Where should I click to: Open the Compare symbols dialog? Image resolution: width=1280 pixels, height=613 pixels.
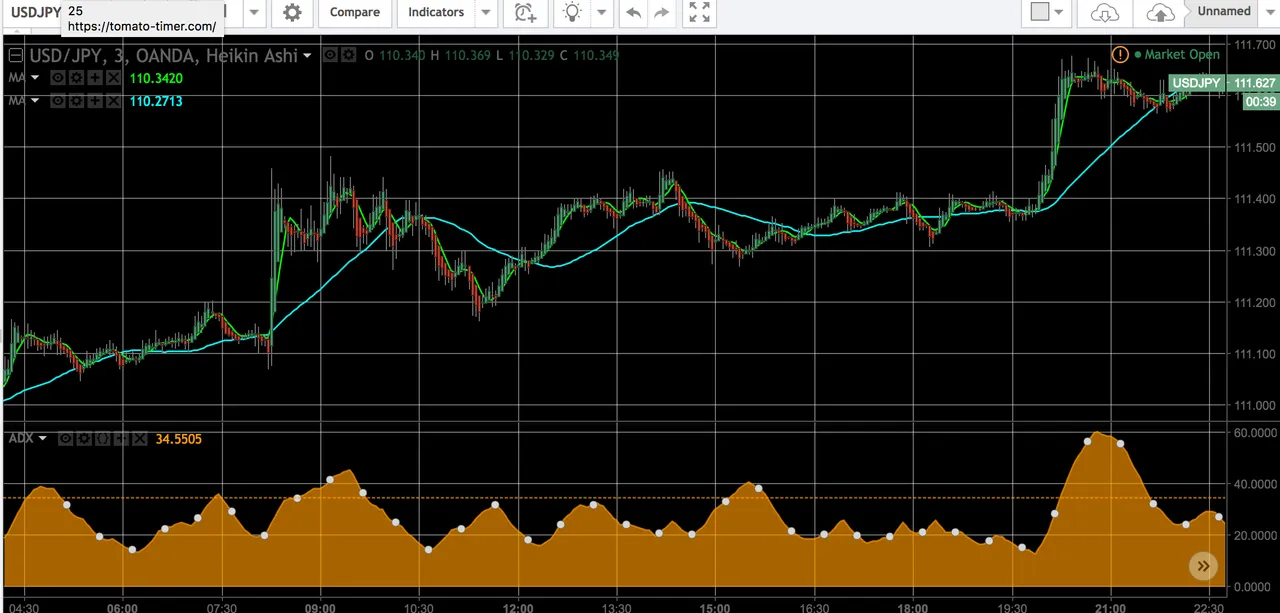point(355,13)
